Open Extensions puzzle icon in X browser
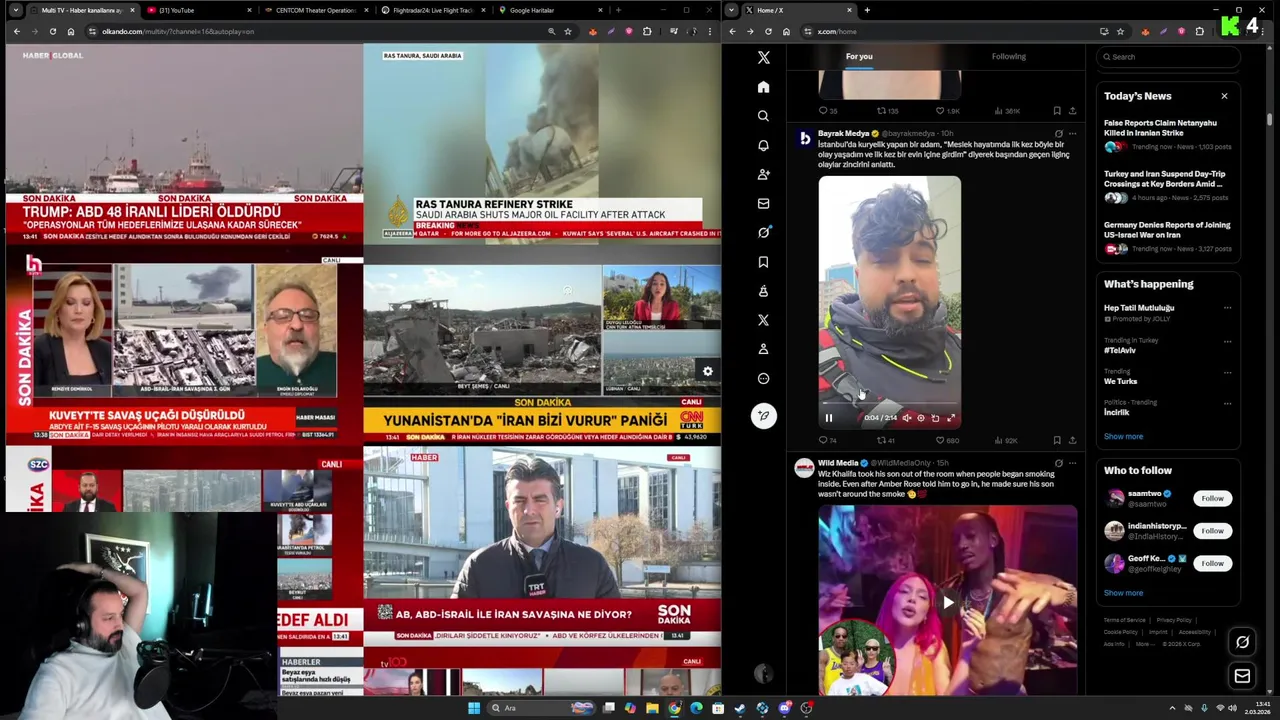 pos(1199,31)
